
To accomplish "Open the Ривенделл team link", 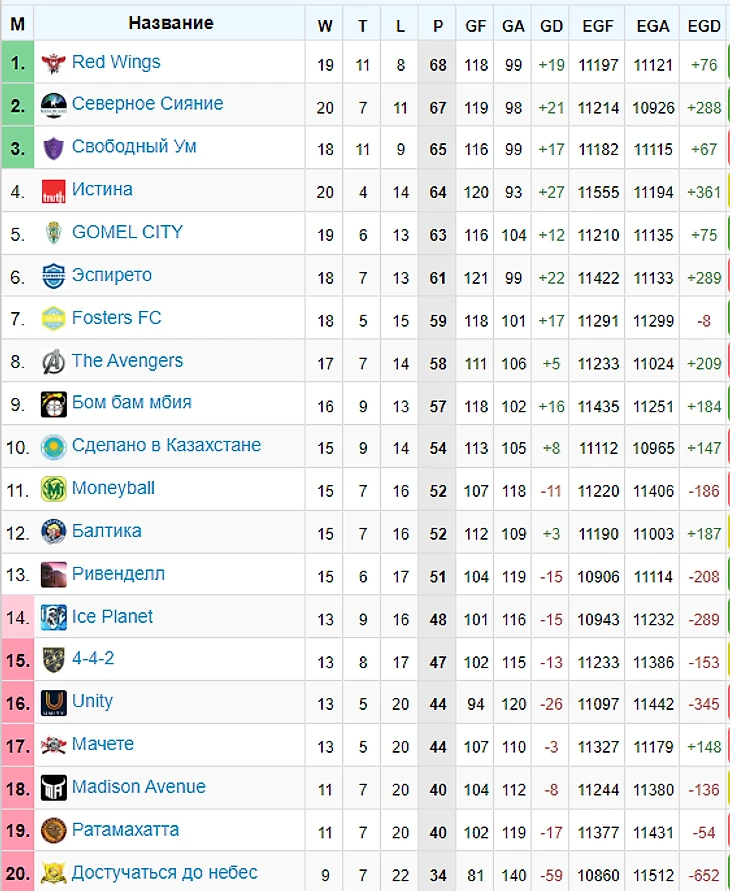I will [118, 574].
